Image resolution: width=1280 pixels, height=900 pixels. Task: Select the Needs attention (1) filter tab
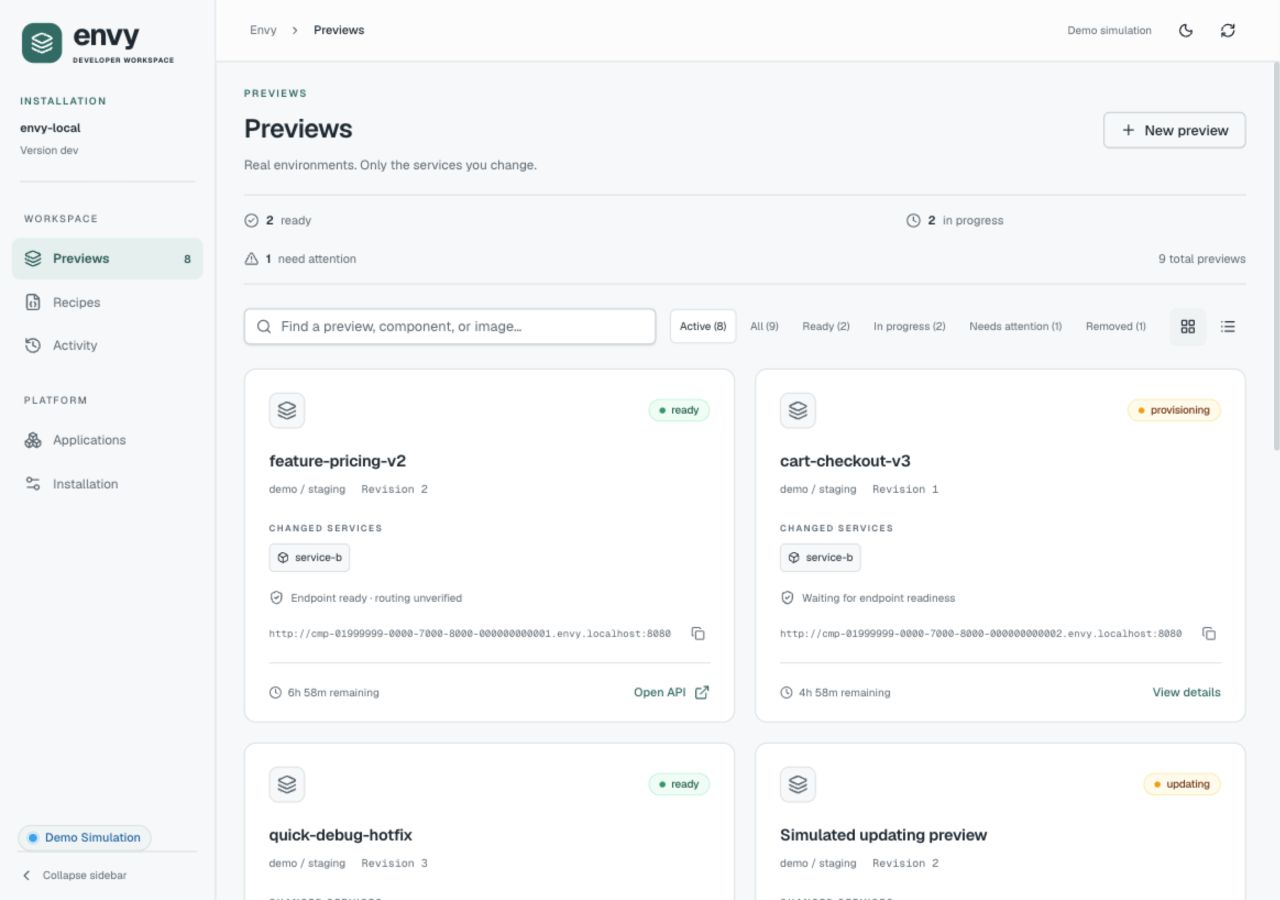[1015, 326]
